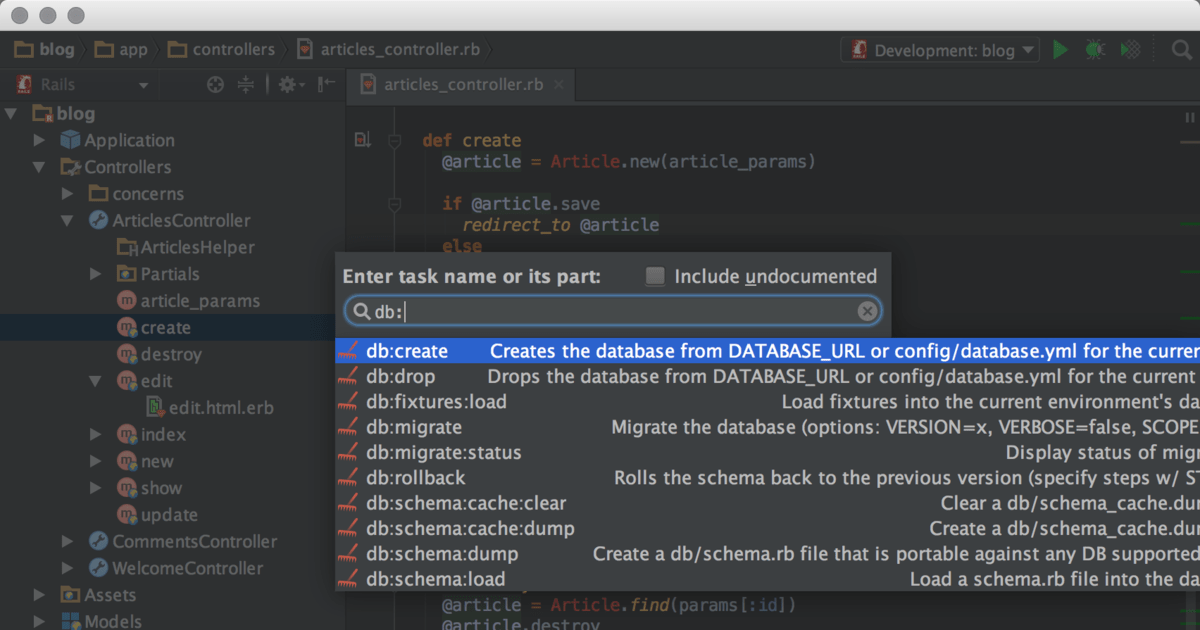
Task: Collapse all nodes in the project tree
Action: pyautogui.click(x=245, y=84)
